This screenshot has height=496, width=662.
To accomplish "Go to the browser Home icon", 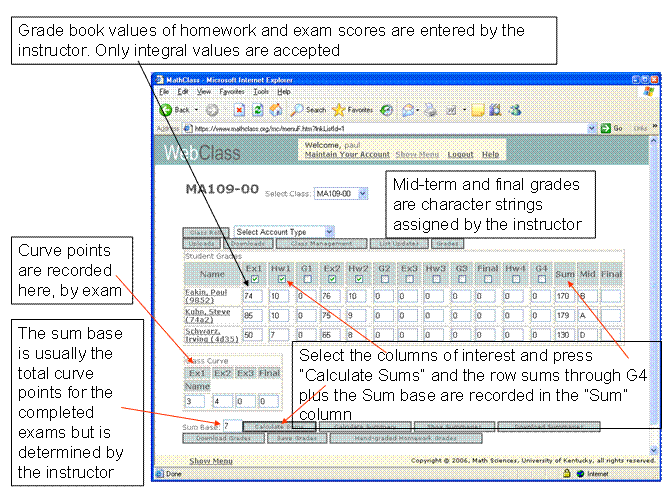I will click(x=276, y=109).
